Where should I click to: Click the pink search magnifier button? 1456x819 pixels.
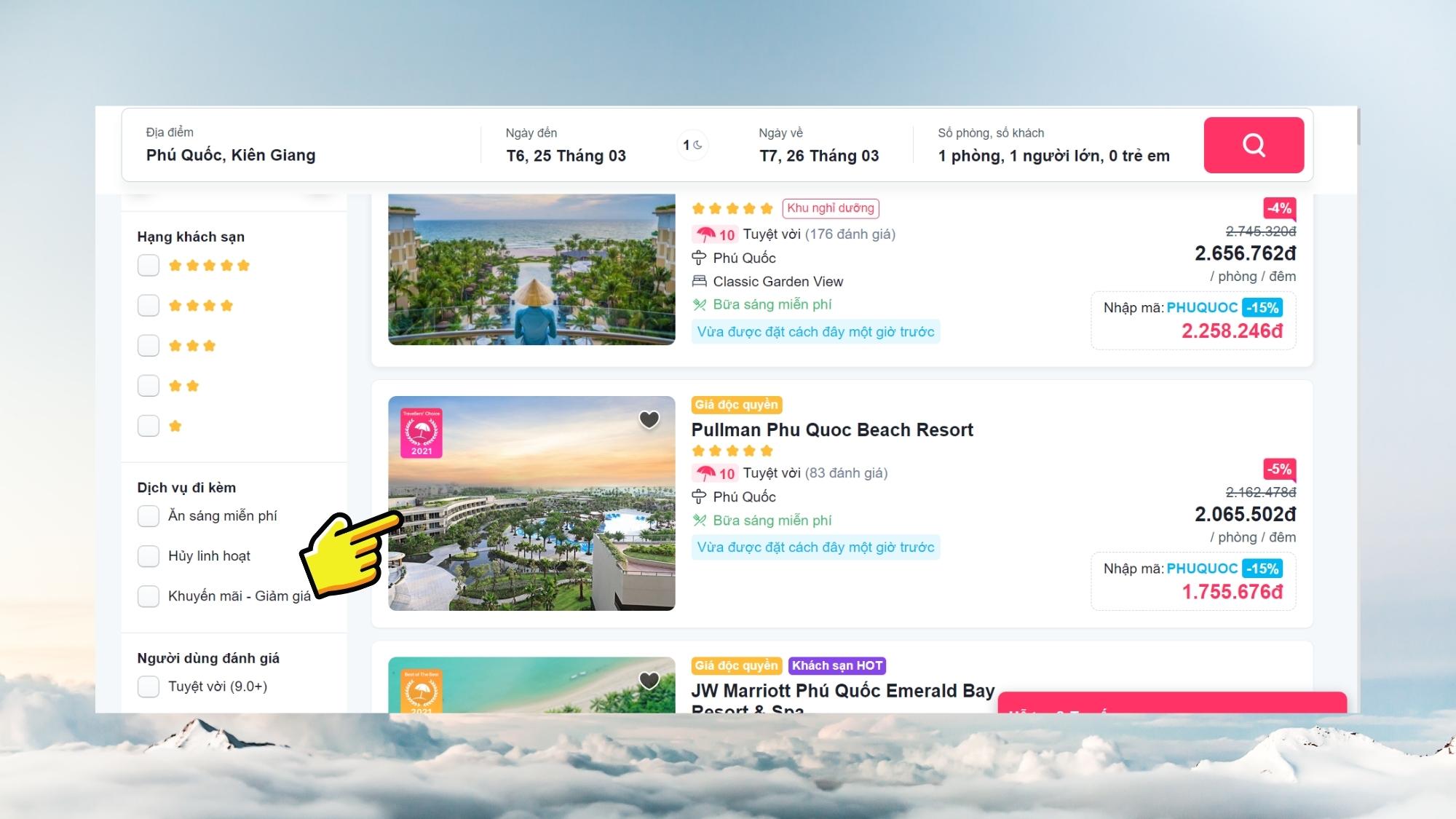(x=1254, y=145)
